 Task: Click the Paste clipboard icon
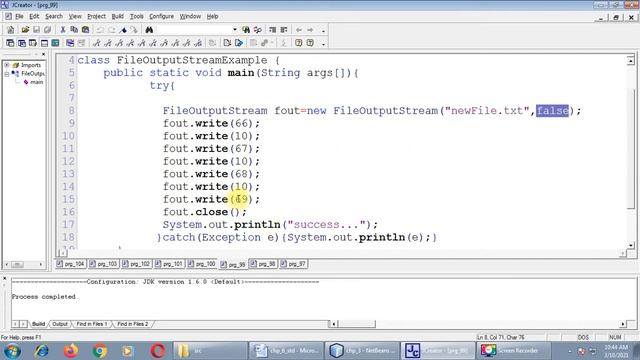85,30
